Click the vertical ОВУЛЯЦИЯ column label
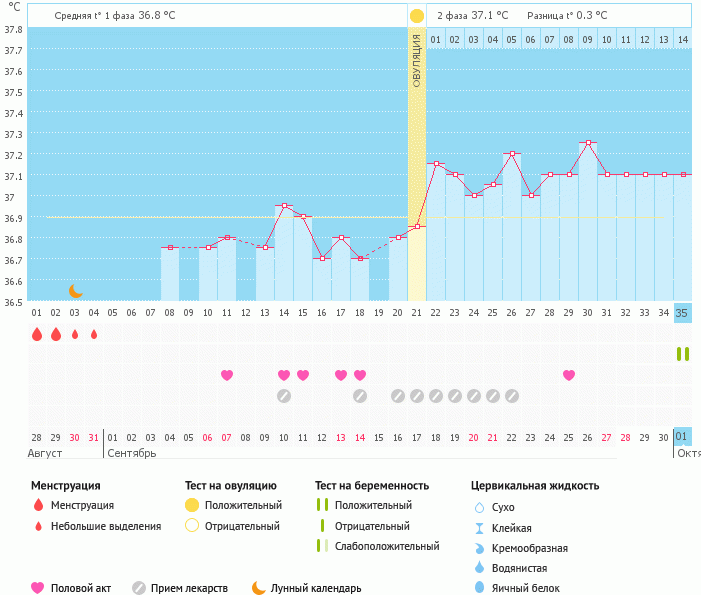The height and width of the screenshot is (595, 701). point(417,60)
